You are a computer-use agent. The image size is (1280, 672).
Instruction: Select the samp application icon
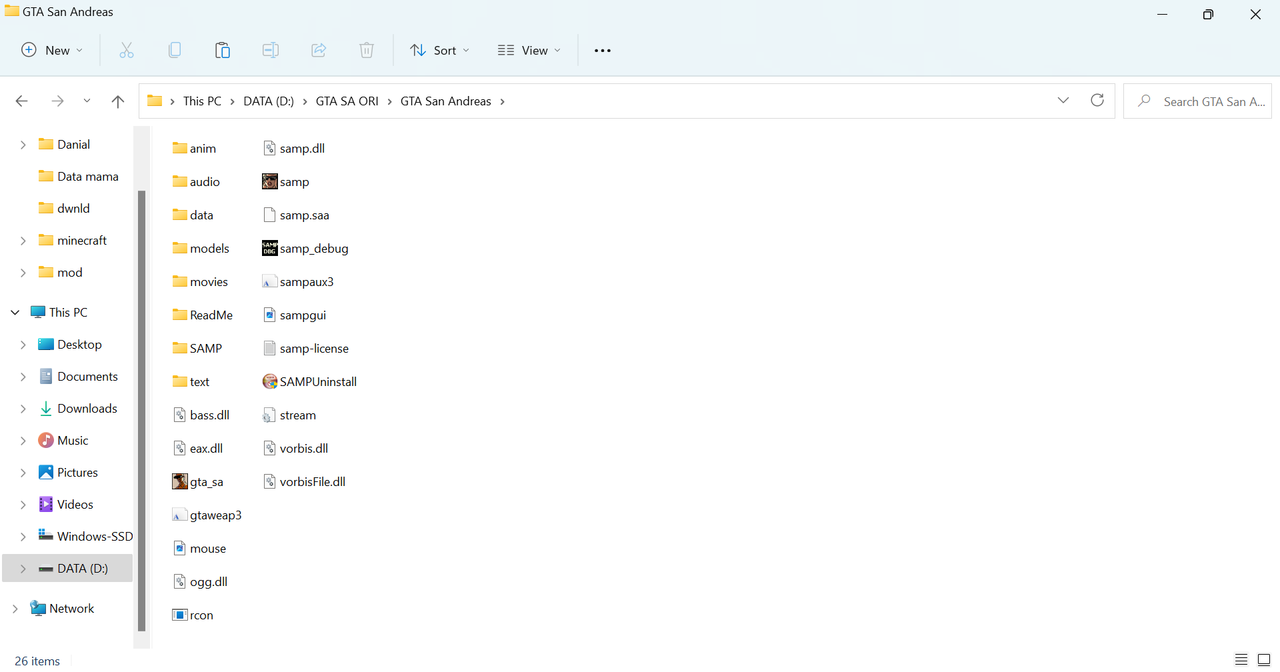click(269, 182)
